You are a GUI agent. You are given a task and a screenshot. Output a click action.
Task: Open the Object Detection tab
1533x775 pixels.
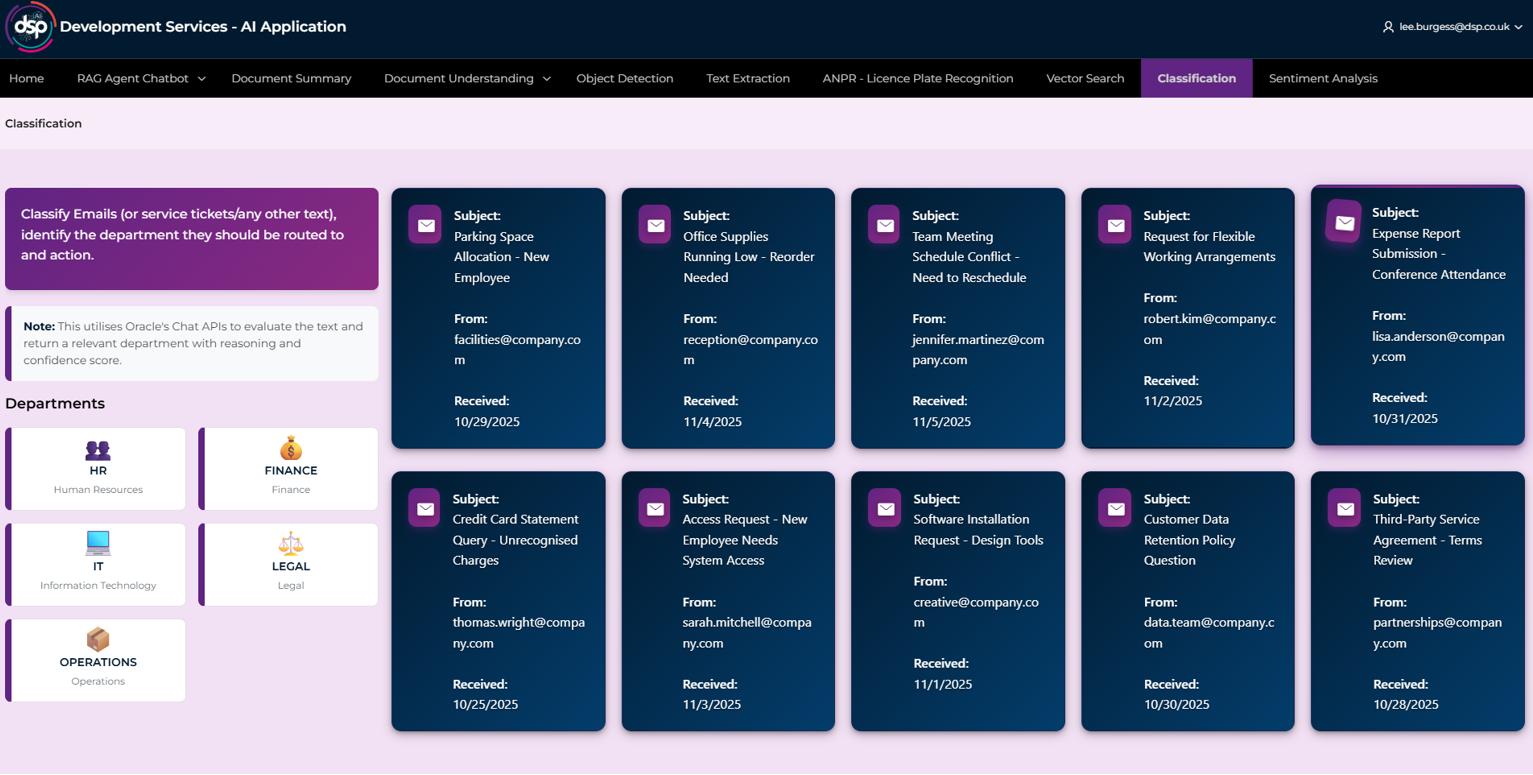[624, 77]
